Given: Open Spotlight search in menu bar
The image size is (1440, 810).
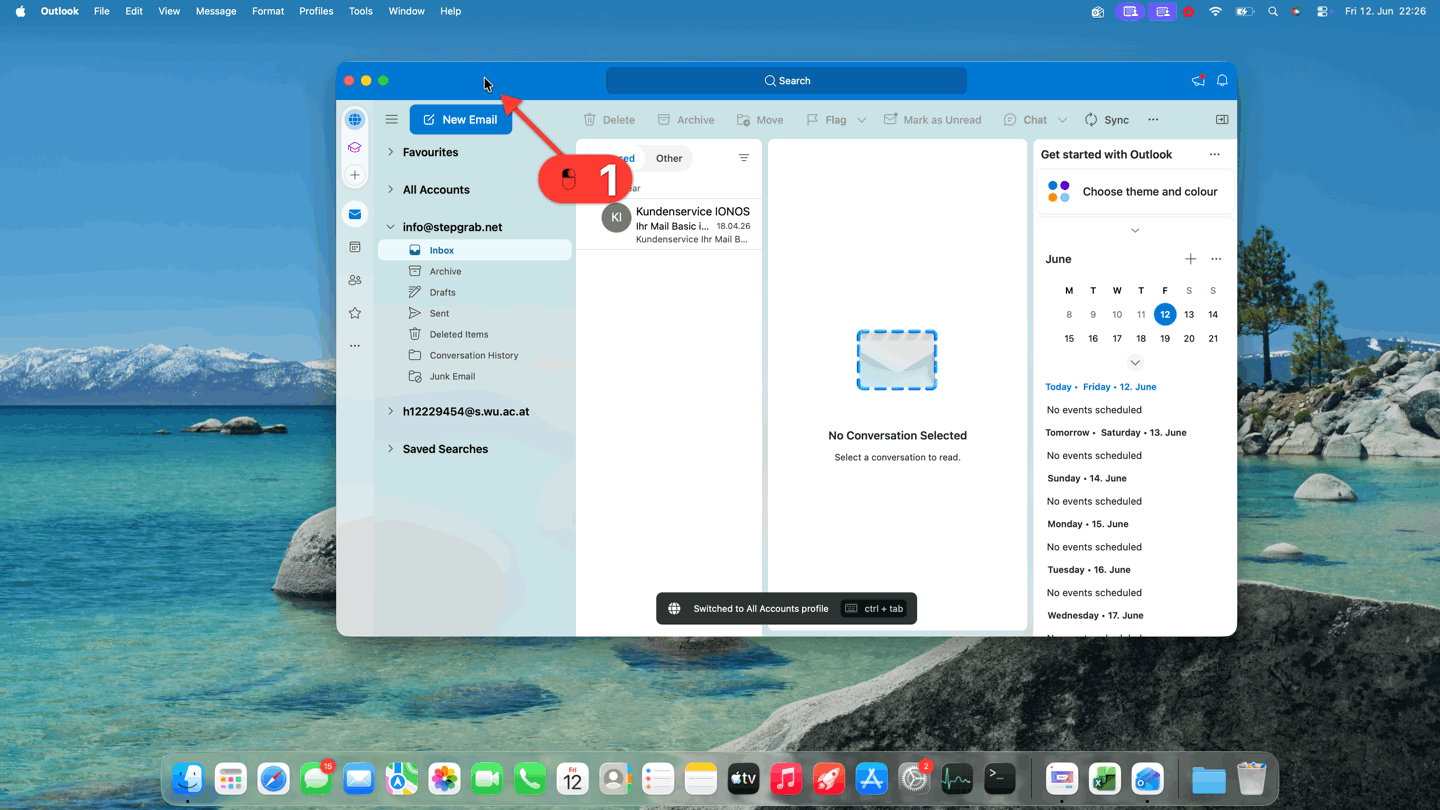Looking at the screenshot, I should [x=1273, y=11].
